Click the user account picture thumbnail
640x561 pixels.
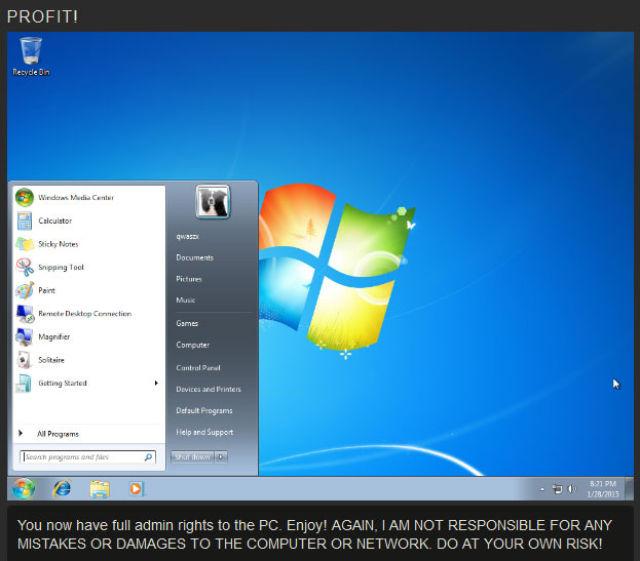pos(212,203)
